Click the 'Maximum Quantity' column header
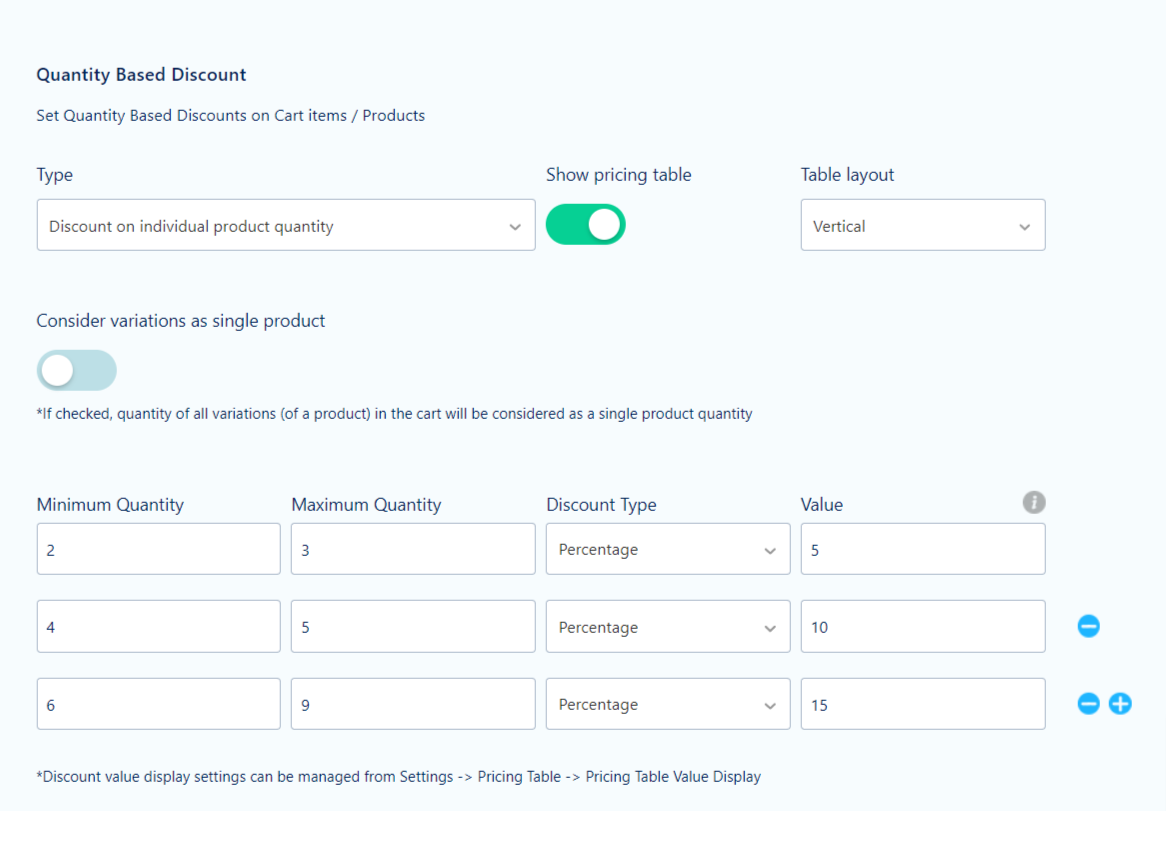 pos(366,505)
